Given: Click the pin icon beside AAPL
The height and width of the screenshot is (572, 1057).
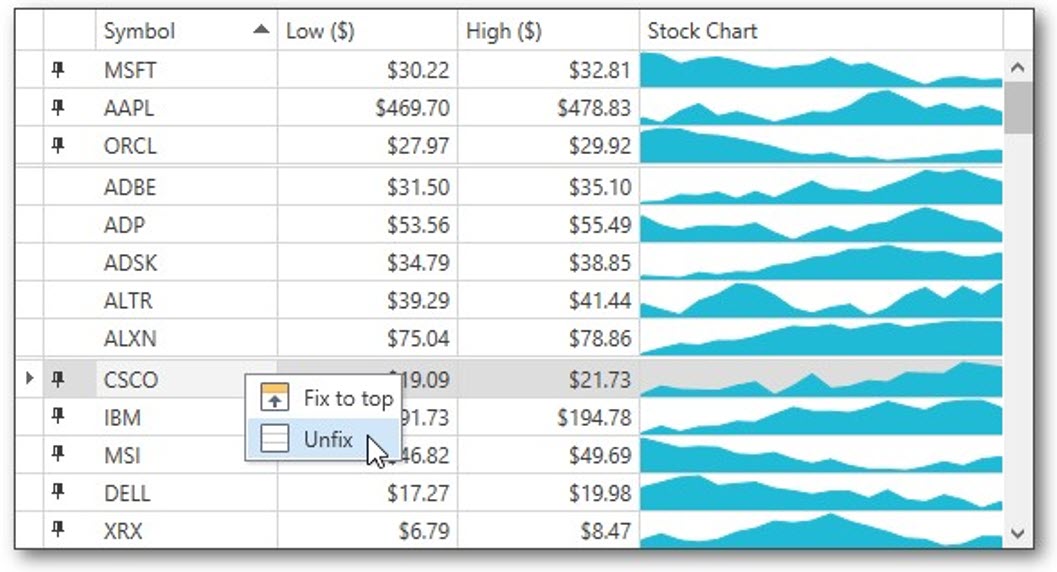Looking at the screenshot, I should click(58, 107).
